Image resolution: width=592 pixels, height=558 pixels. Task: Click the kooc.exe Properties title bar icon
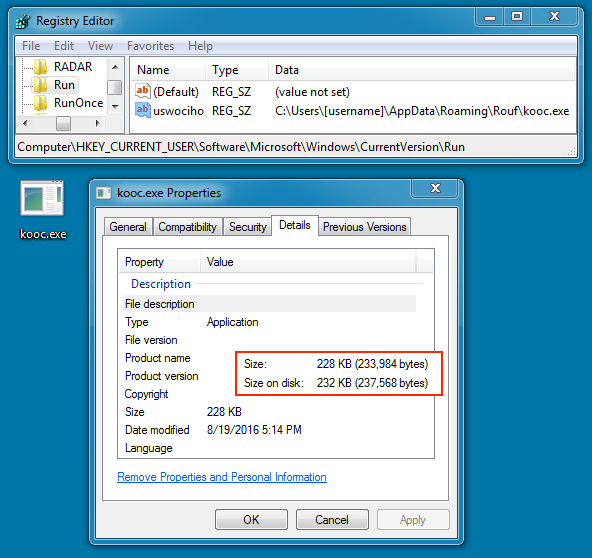point(103,193)
